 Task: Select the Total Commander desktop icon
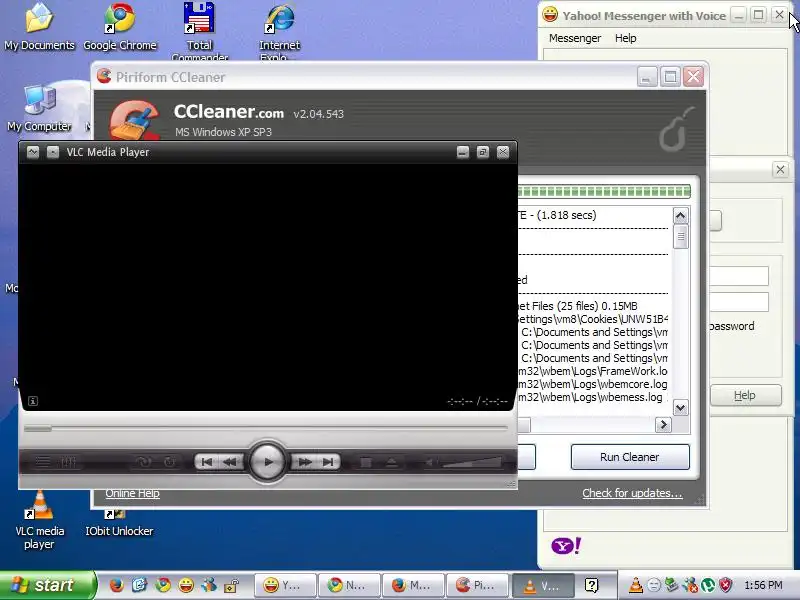[199, 31]
